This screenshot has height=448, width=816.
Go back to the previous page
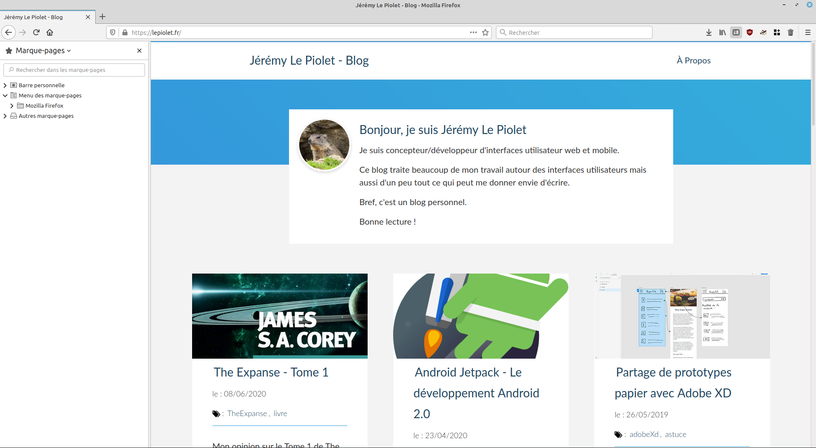[8, 32]
